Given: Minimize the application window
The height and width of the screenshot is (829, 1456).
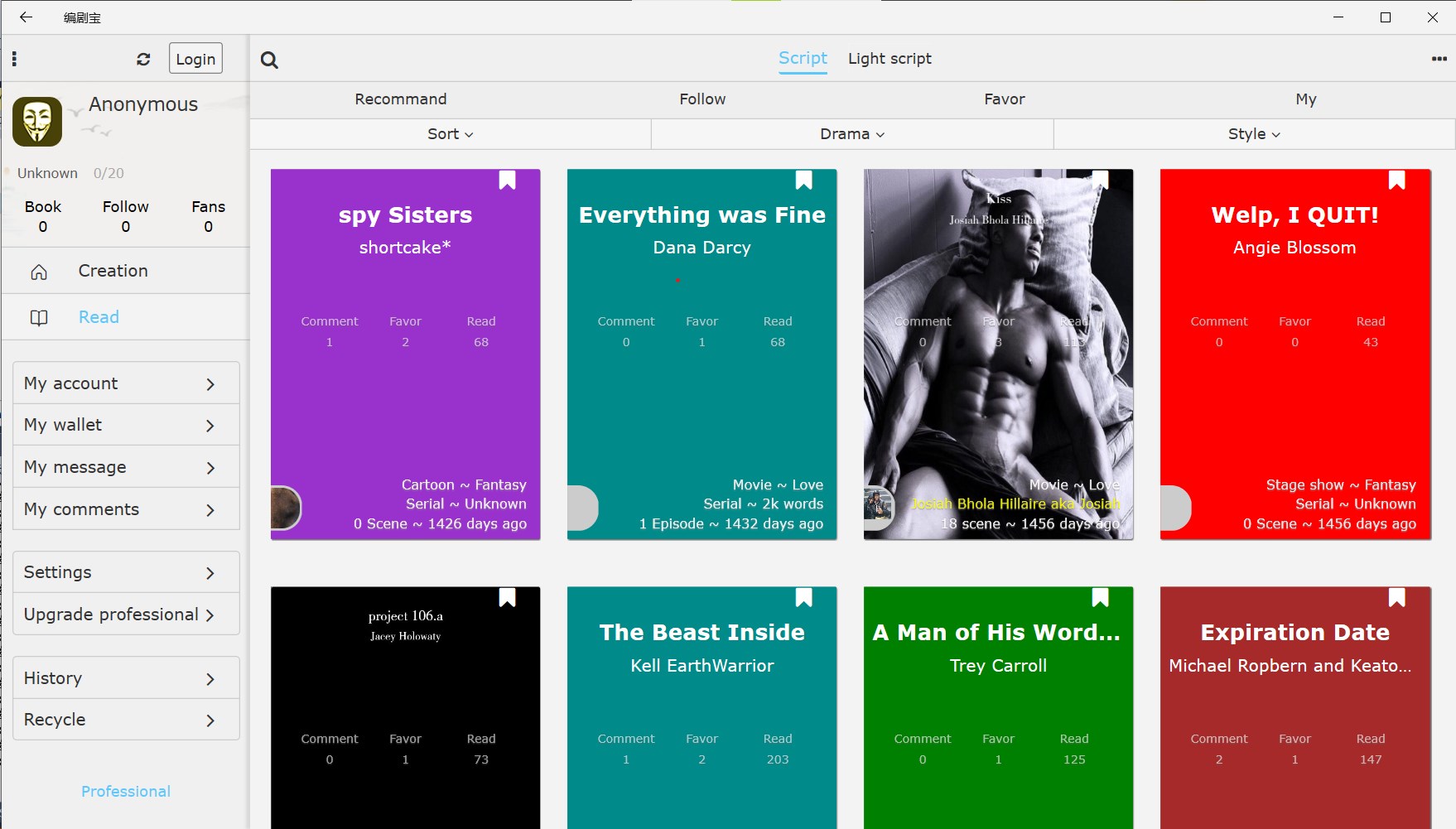Looking at the screenshot, I should tap(1338, 17).
